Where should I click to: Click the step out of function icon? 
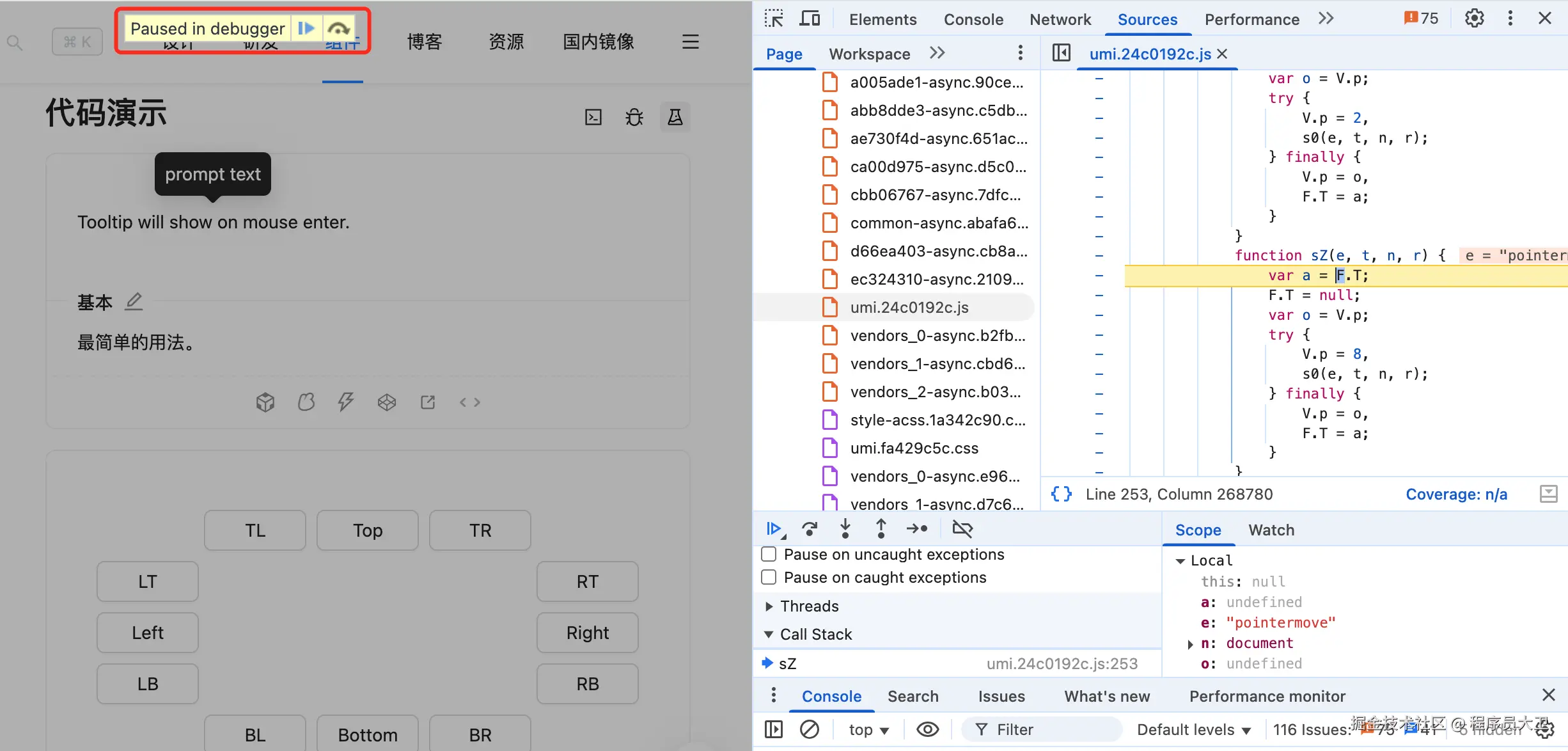click(x=881, y=529)
